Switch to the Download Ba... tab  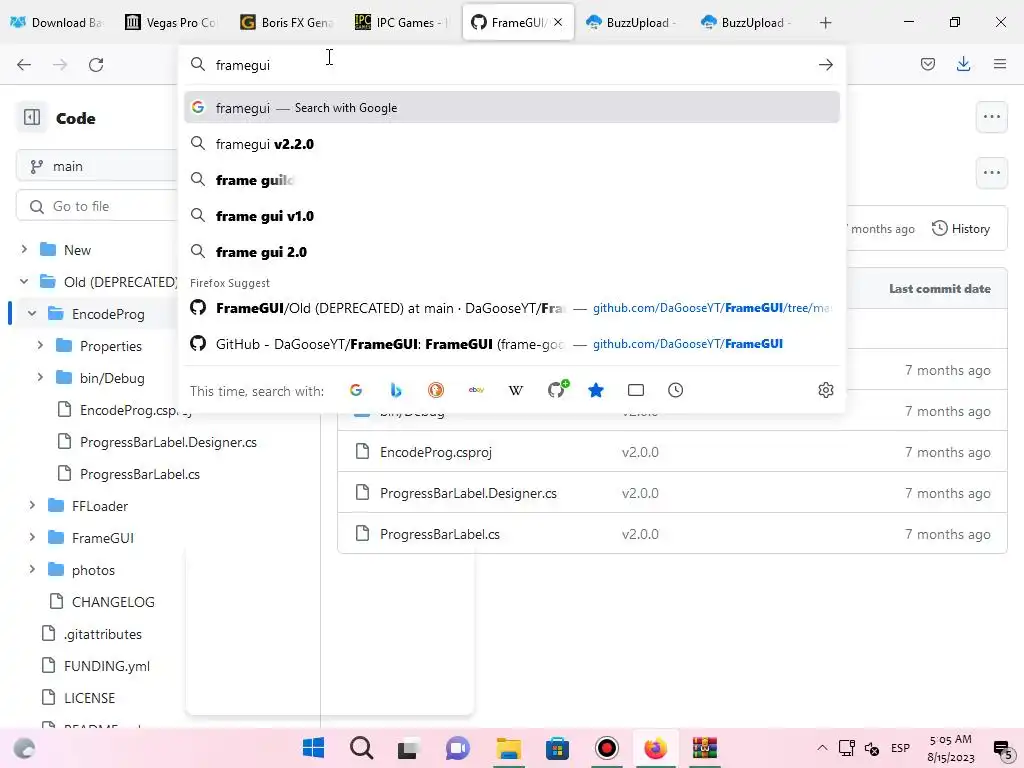pos(57,23)
